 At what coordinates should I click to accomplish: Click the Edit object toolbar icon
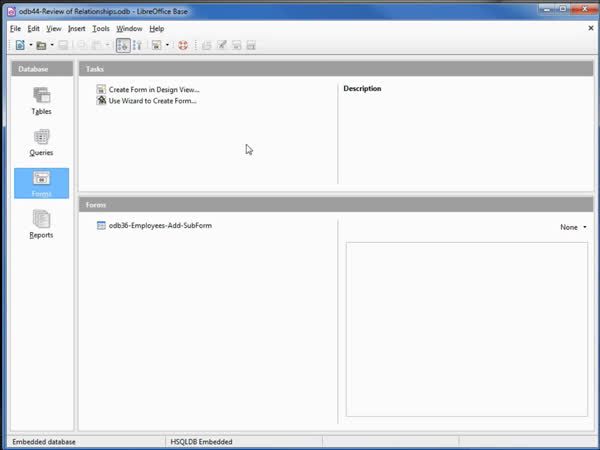[222, 45]
